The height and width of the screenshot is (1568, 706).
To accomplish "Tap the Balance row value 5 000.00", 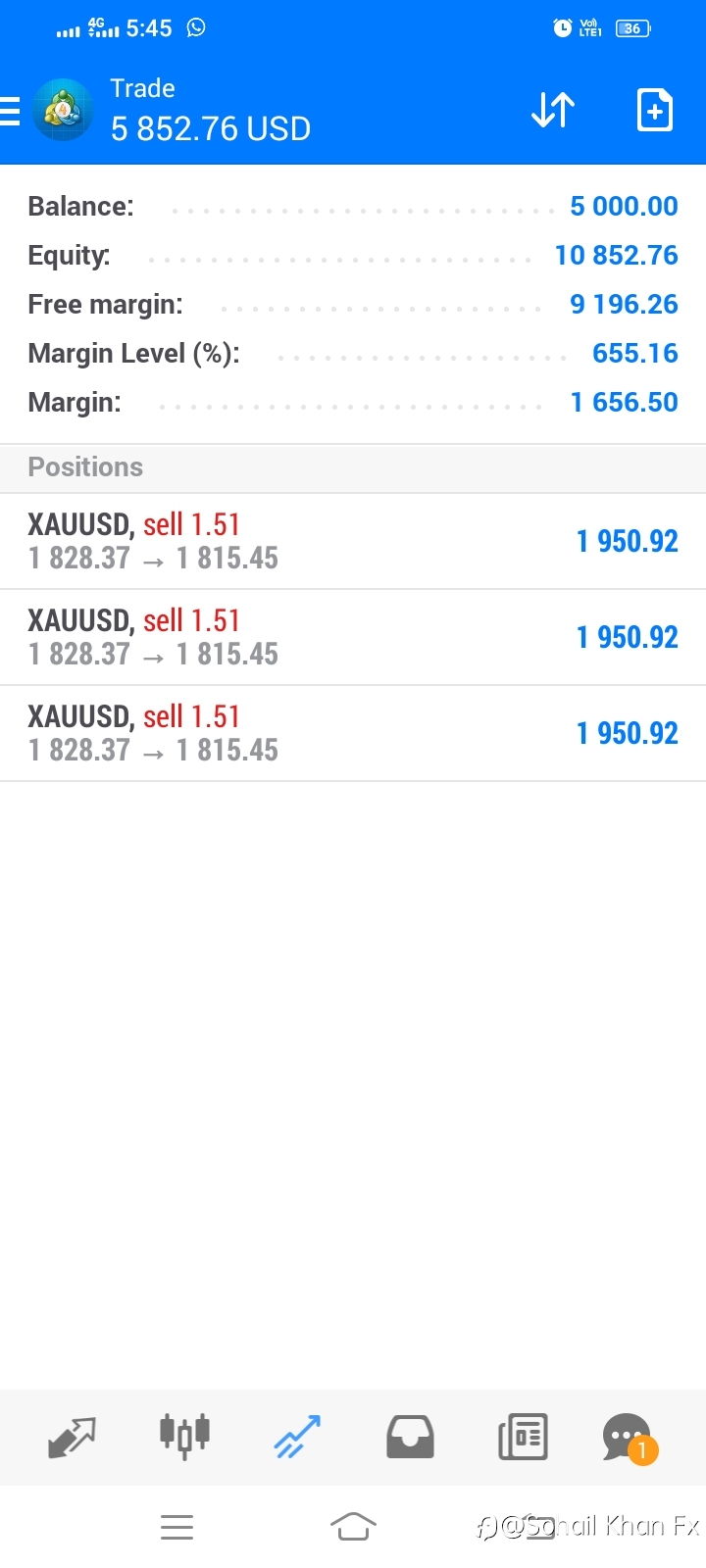I will [624, 206].
